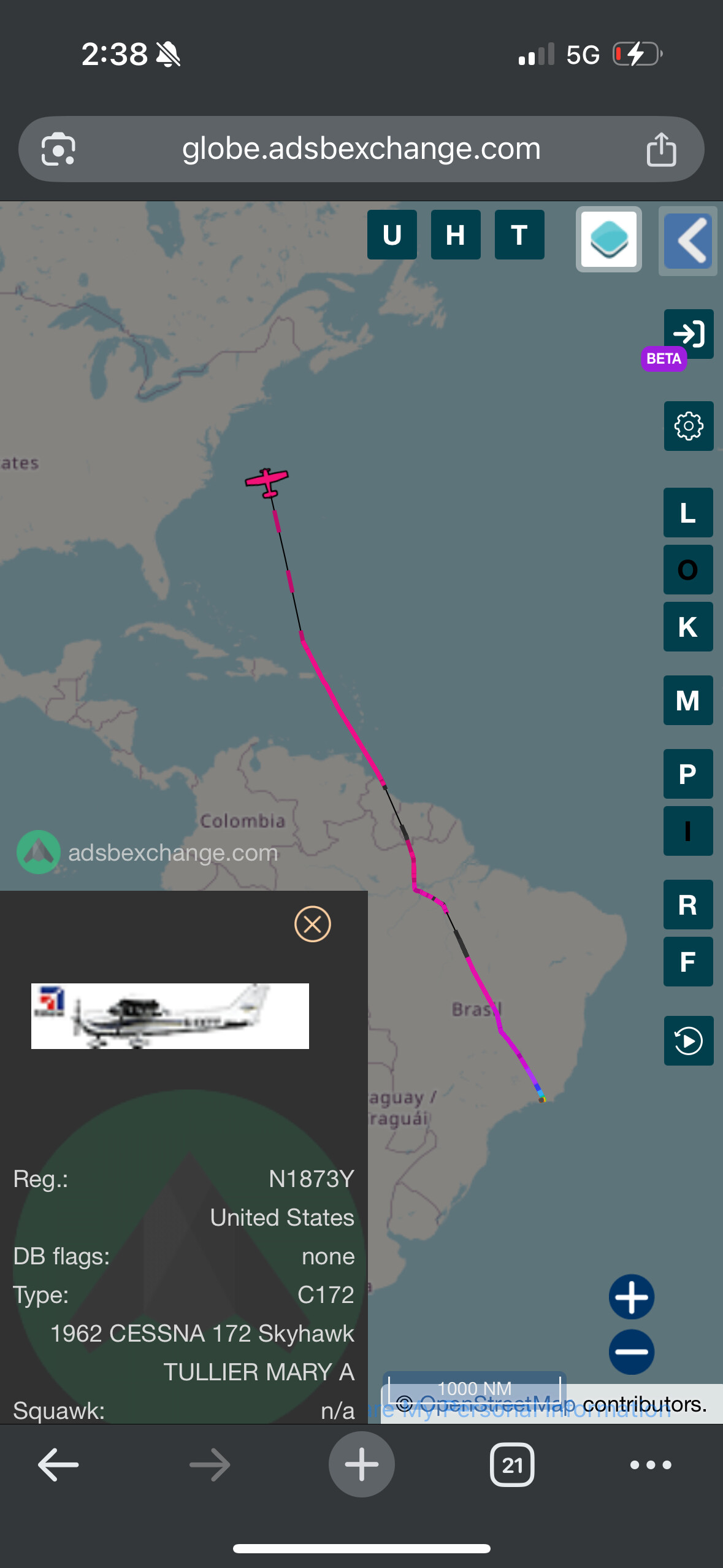Open the browser tabs switcher showing 21

[x=512, y=1465]
